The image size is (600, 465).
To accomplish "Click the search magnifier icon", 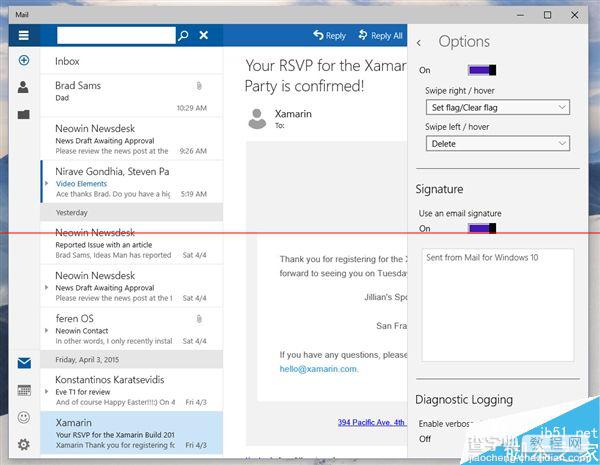I will coord(183,36).
